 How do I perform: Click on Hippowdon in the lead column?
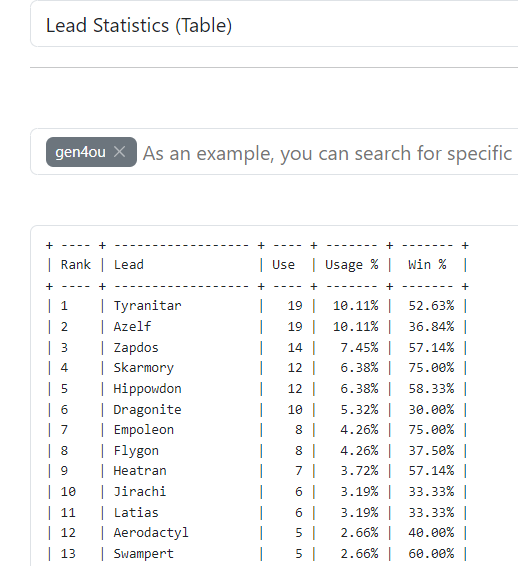148,389
